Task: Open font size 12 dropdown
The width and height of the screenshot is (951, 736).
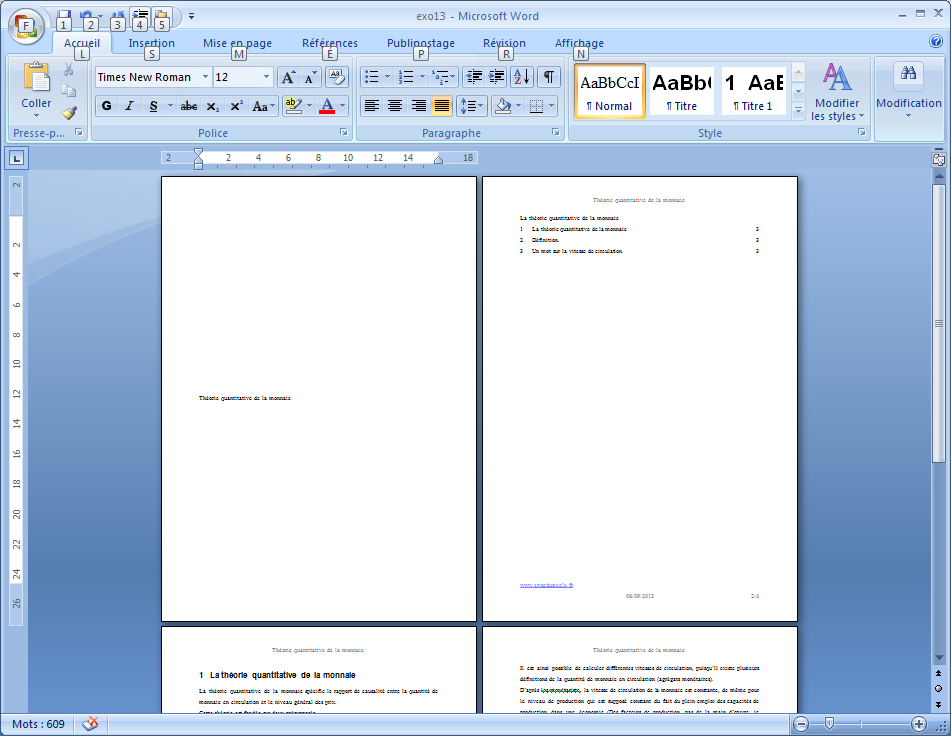Action: 266,77
